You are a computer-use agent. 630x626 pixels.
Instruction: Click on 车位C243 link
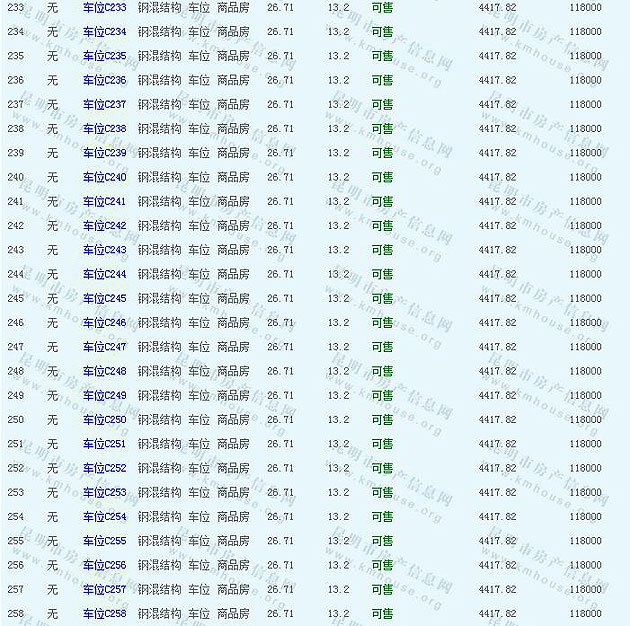(104, 250)
